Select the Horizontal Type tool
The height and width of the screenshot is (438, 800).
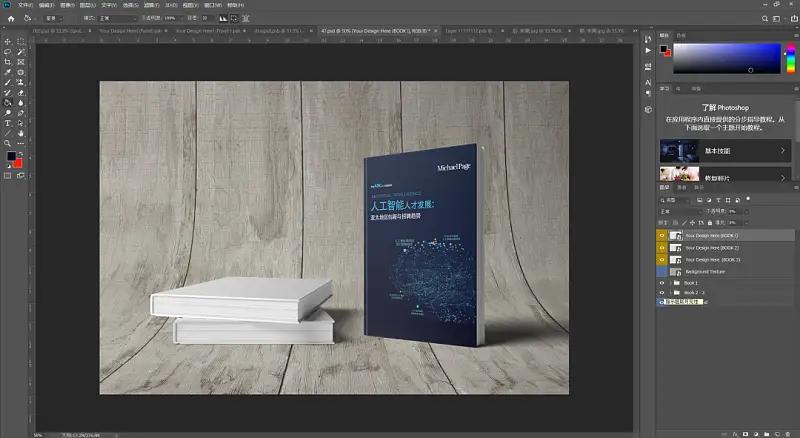[8, 123]
